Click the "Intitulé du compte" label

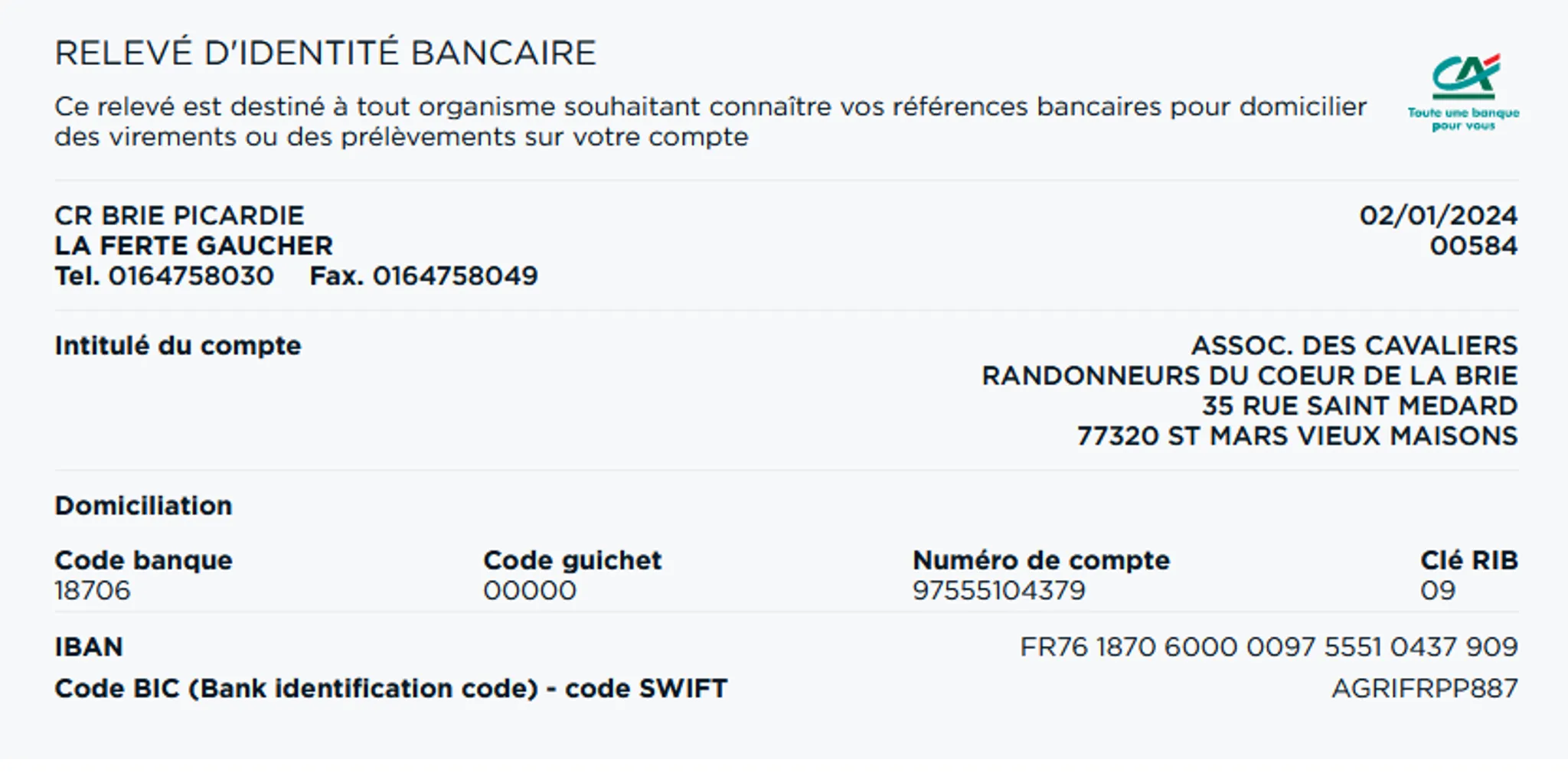coord(178,346)
